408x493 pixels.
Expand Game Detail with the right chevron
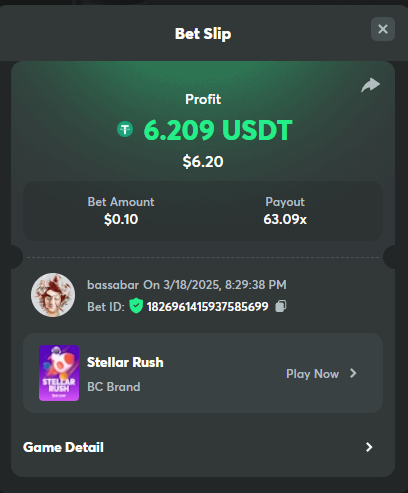(369, 447)
